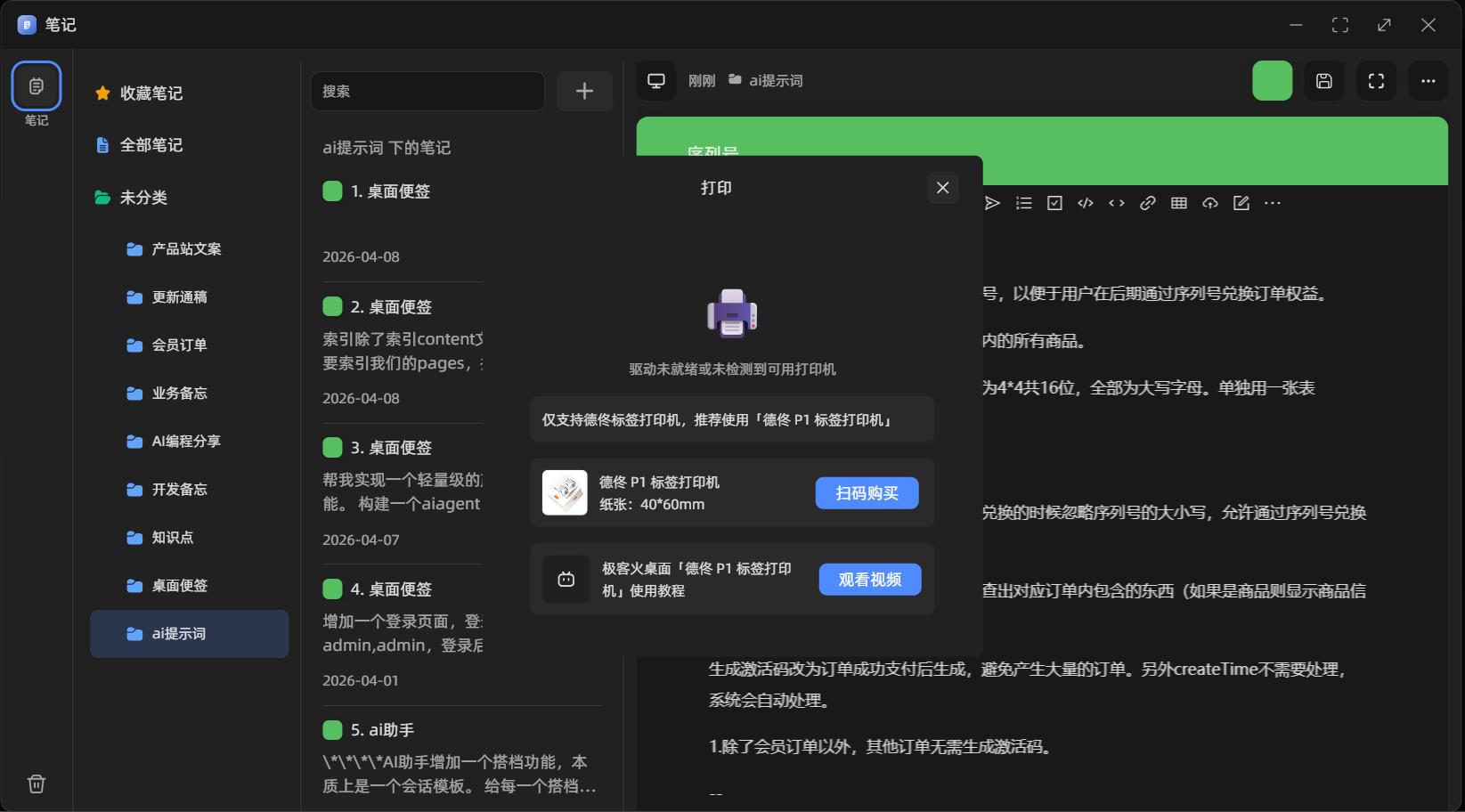Enter fullscreen with the fullscreen icon
The image size is (1465, 812).
click(x=1376, y=80)
